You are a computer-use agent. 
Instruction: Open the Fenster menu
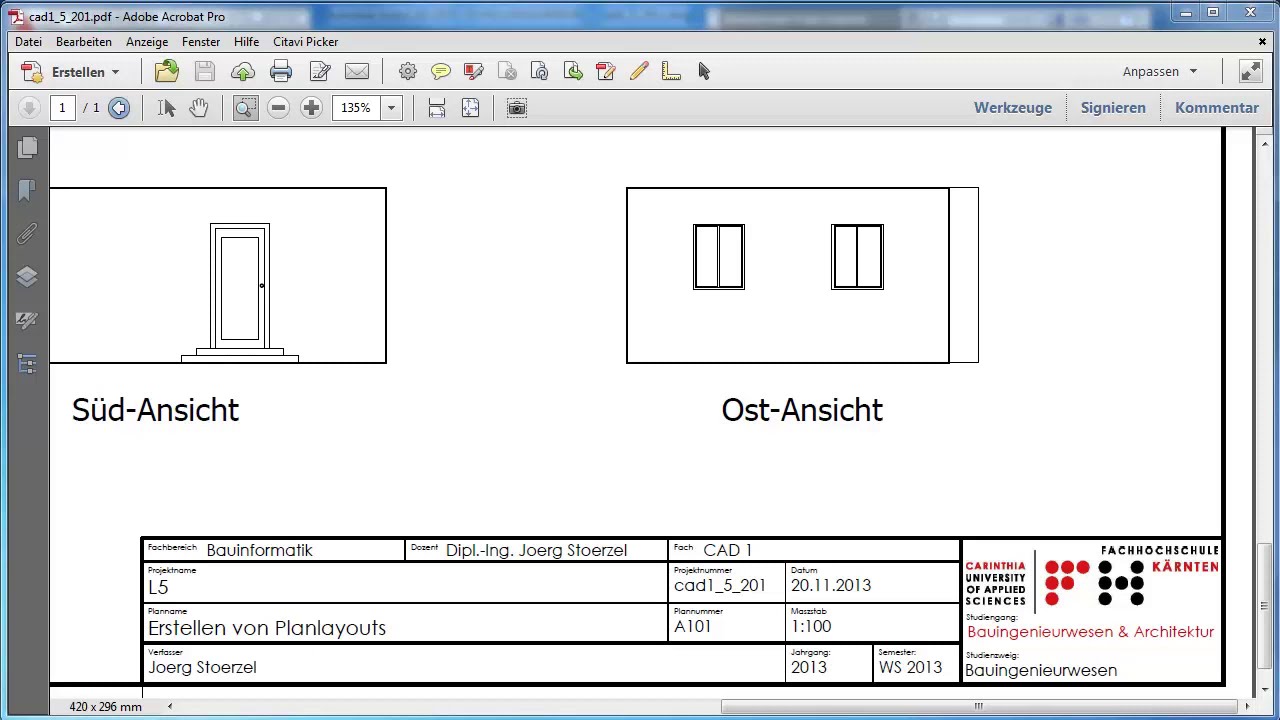pos(201,42)
